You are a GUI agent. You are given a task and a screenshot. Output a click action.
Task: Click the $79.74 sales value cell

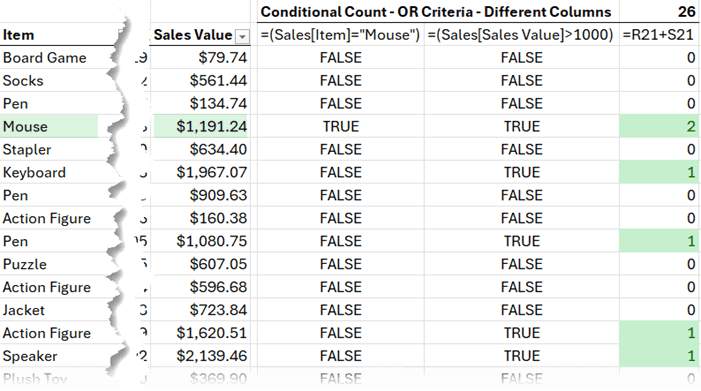click(201, 58)
